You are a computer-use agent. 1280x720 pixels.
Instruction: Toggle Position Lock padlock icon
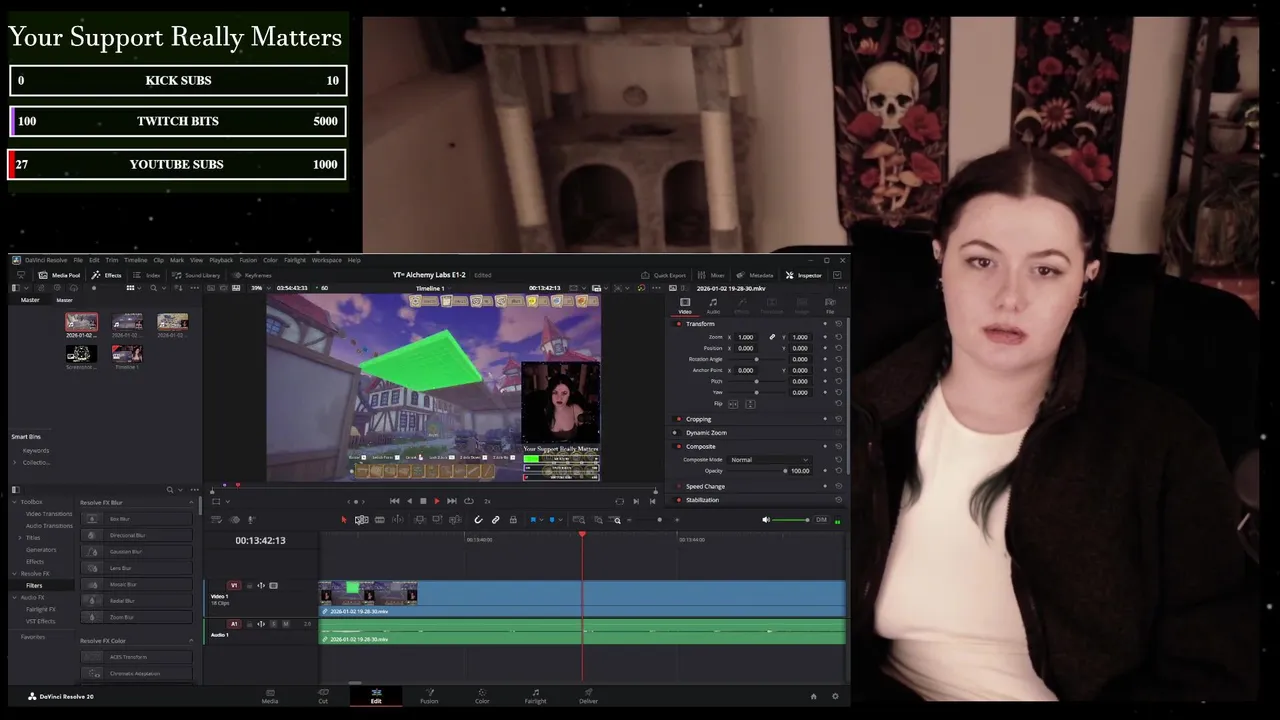513,520
